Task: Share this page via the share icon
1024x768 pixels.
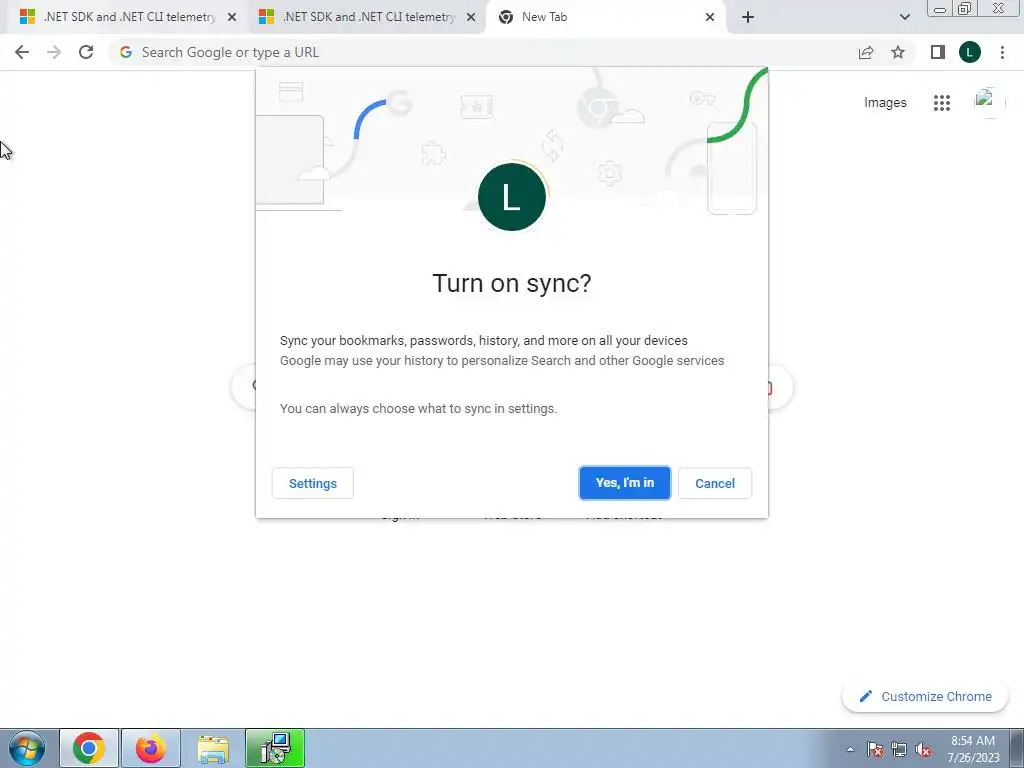Action: coord(866,52)
